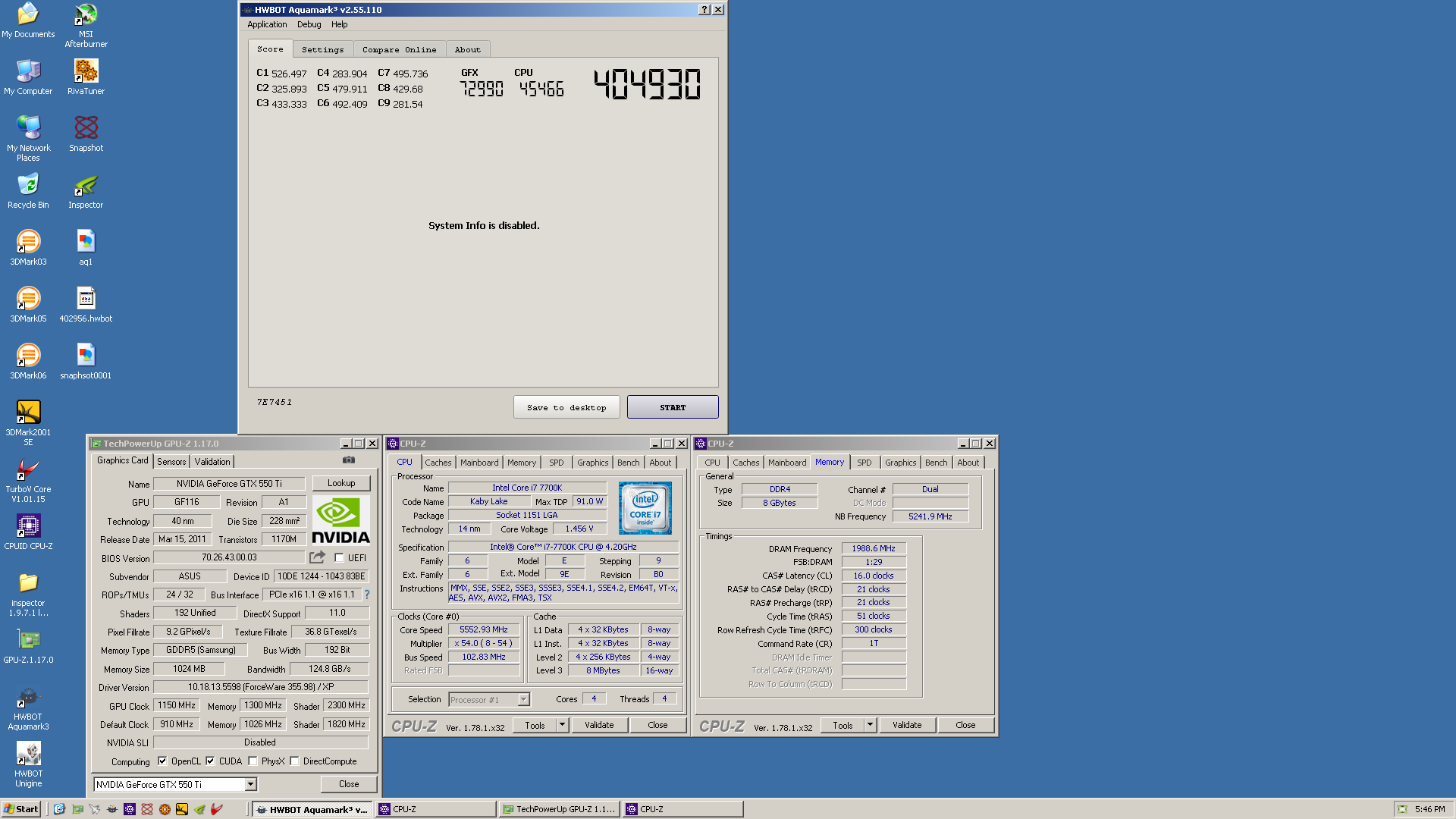Click the total score 404930
This screenshot has width=1456, height=819.
pyautogui.click(x=647, y=84)
